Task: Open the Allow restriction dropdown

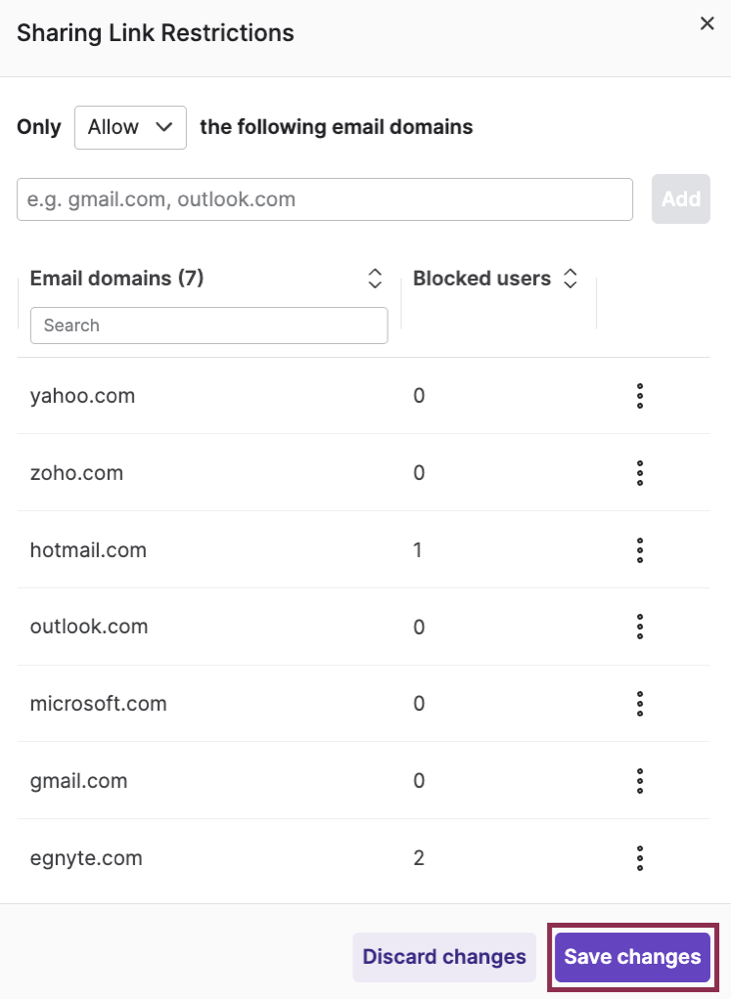Action: (x=130, y=127)
